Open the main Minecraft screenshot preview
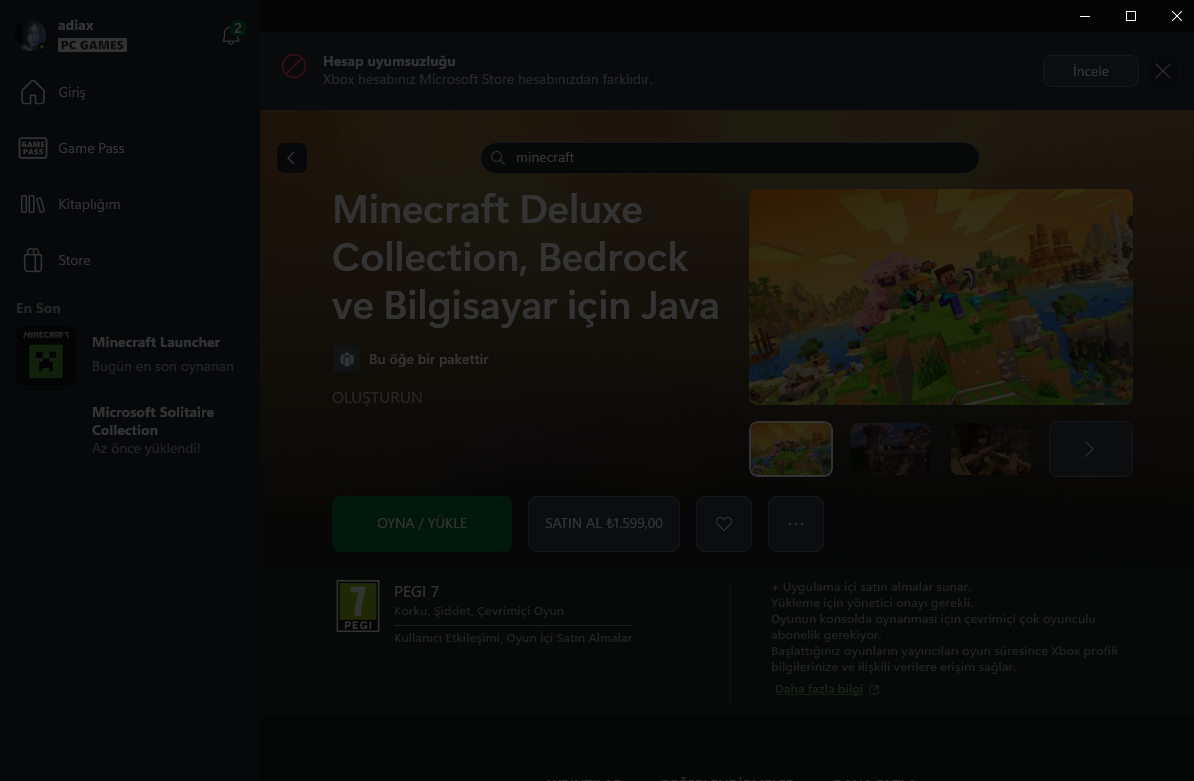Image resolution: width=1194 pixels, height=781 pixels. click(940, 297)
